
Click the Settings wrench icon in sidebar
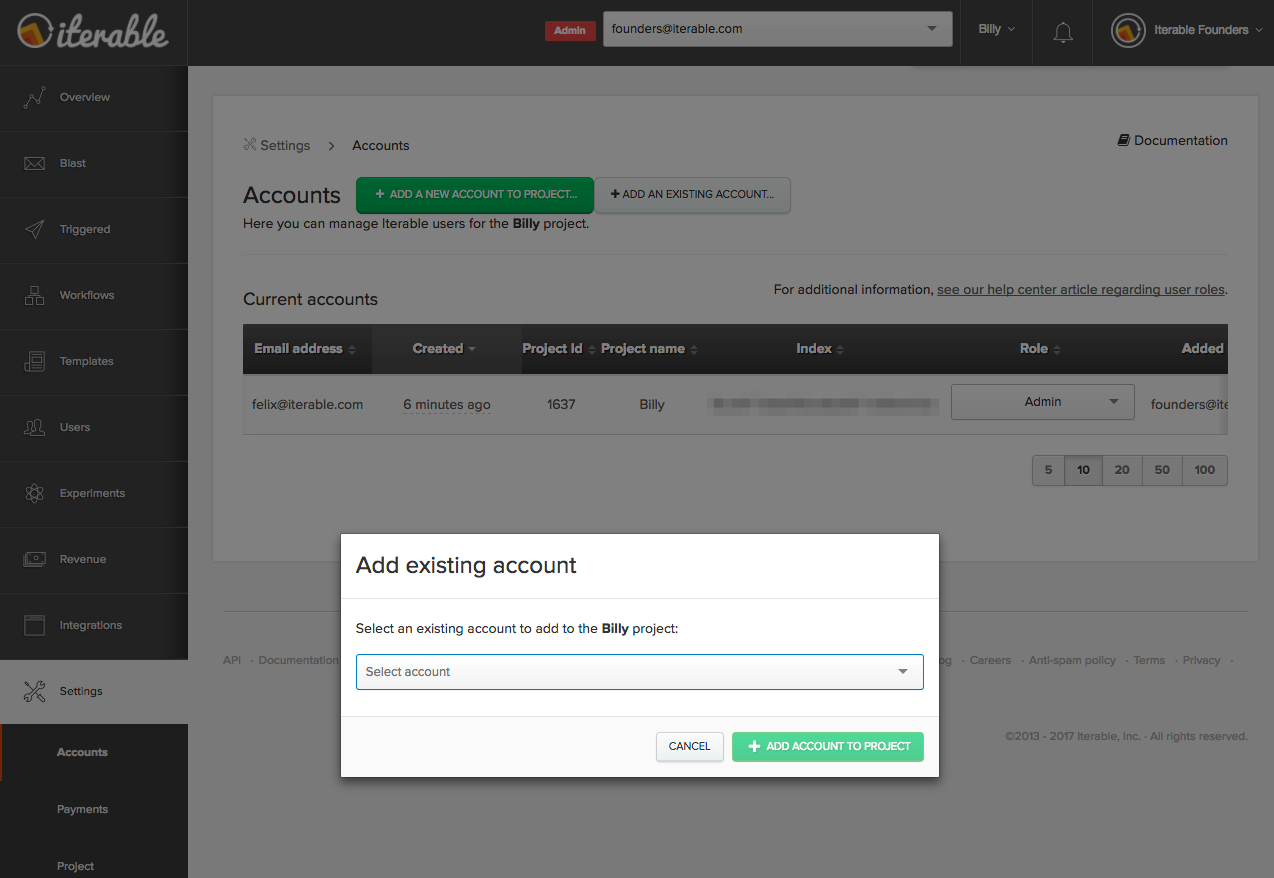(35, 691)
